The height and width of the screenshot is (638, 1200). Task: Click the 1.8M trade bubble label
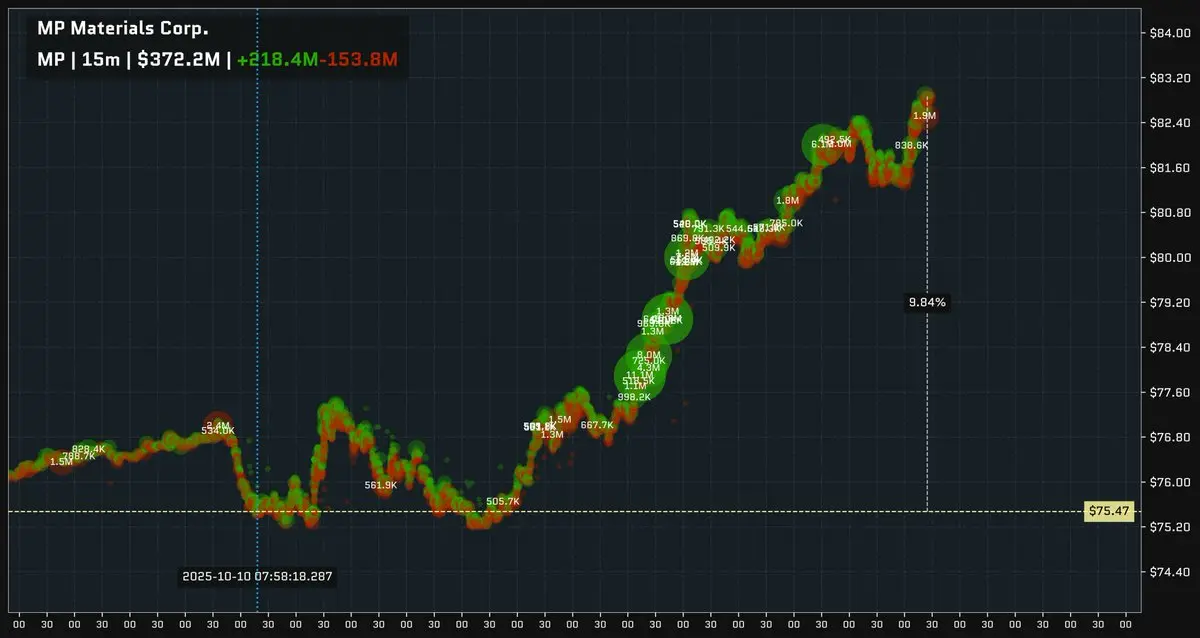pos(788,201)
